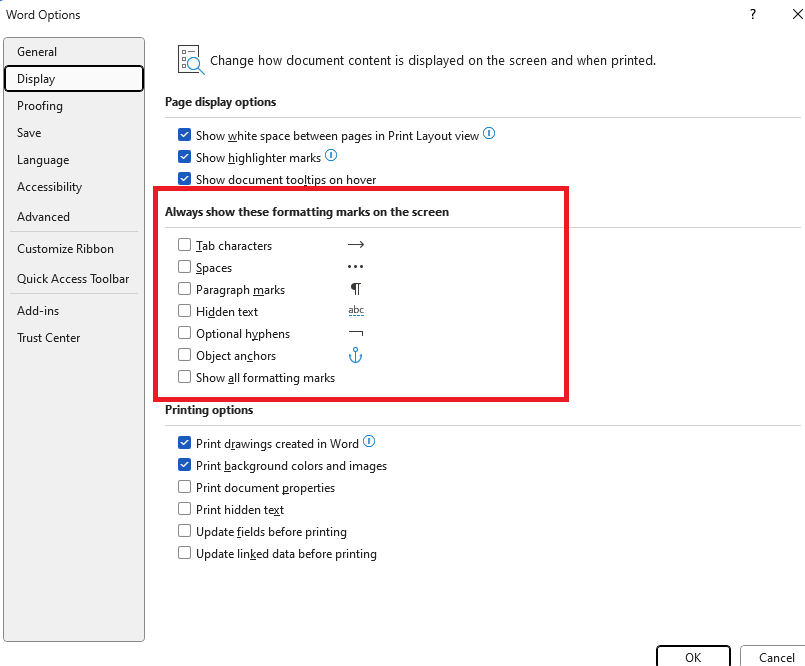Screen dimensions: 805x666
Task: Uncheck Print drawings created in Word
Action: pos(184,443)
